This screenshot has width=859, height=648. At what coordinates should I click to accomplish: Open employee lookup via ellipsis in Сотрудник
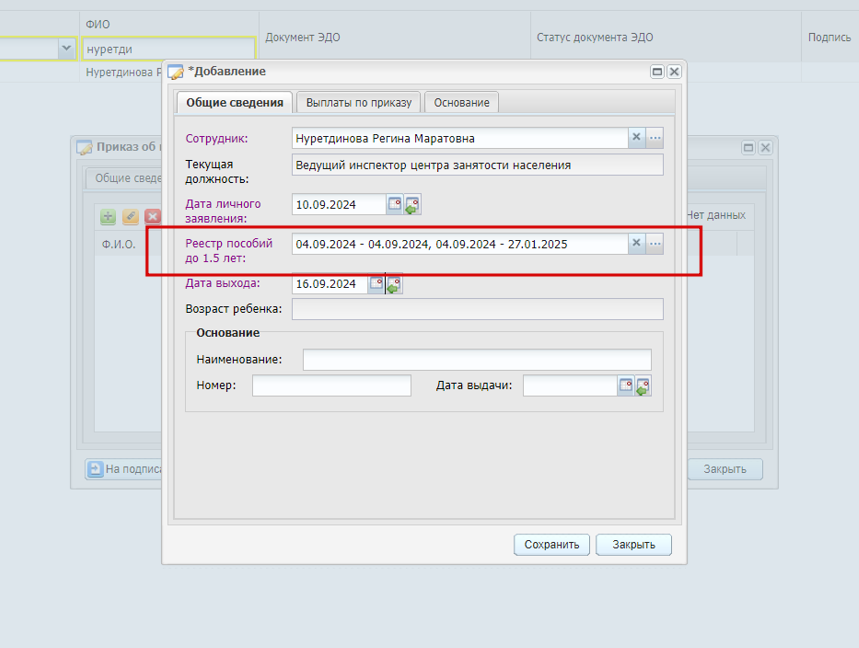click(x=655, y=137)
